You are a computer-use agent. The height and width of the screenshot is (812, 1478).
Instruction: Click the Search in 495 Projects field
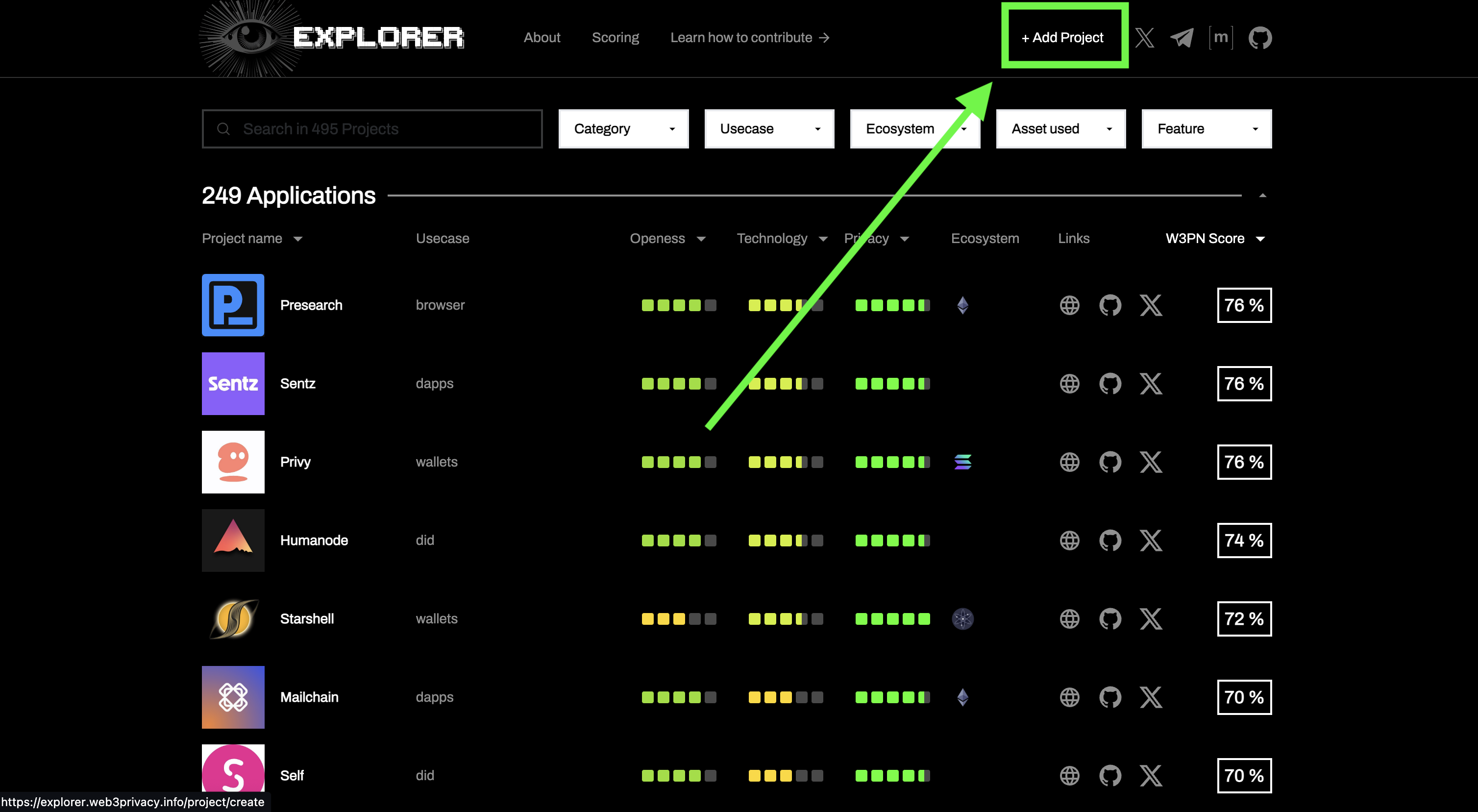[x=372, y=129]
